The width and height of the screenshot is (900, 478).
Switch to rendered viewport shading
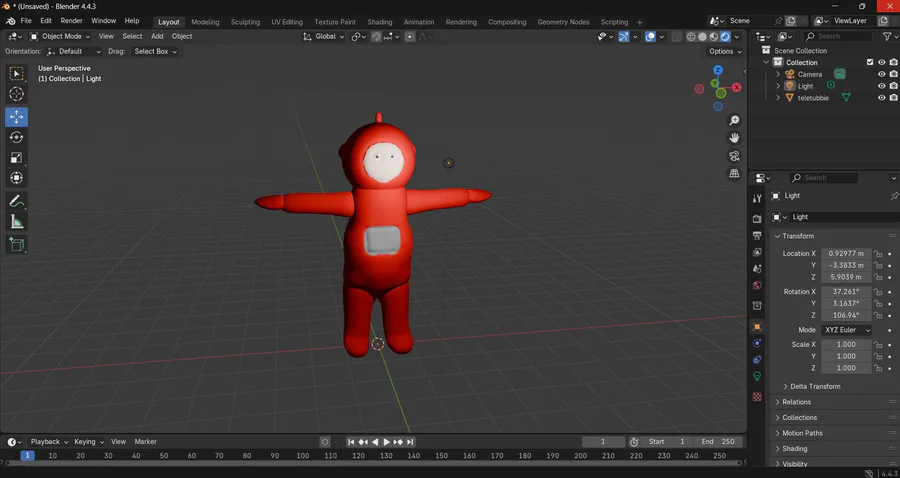tap(725, 36)
